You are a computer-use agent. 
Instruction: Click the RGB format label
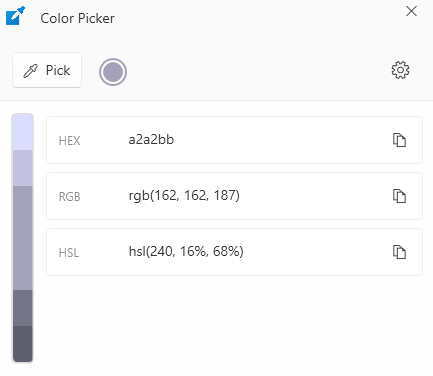(x=69, y=197)
